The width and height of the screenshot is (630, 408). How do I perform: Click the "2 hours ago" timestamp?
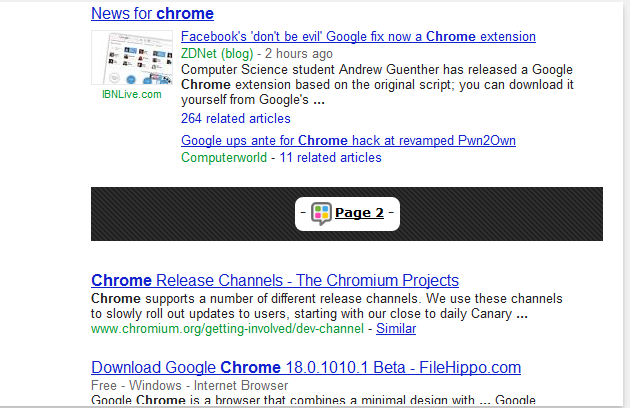coord(298,53)
